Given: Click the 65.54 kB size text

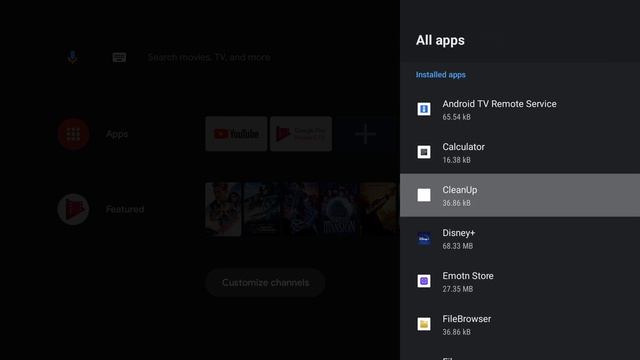Looking at the screenshot, I should (x=456, y=117).
